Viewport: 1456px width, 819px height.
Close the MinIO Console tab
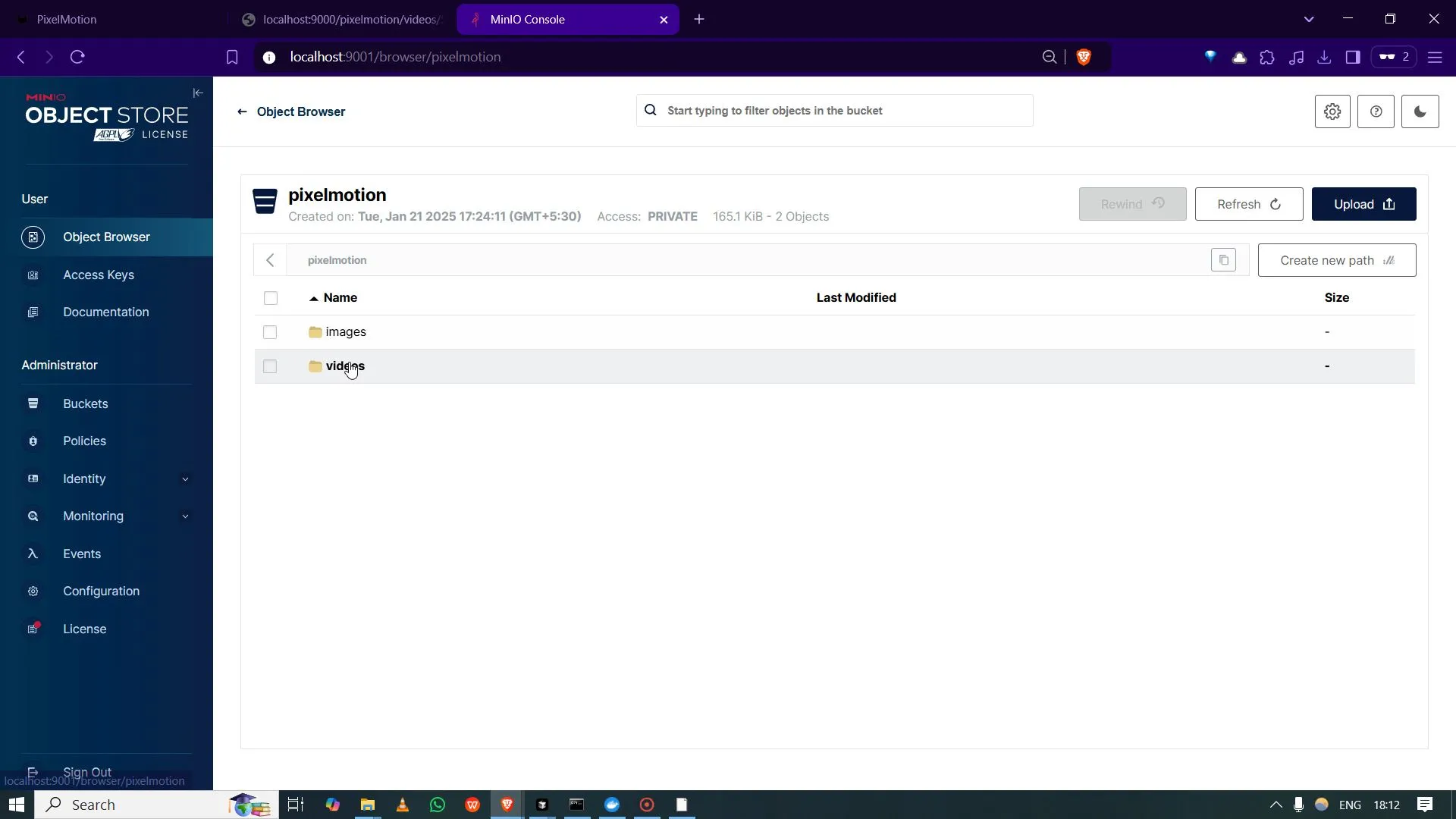coord(664,20)
